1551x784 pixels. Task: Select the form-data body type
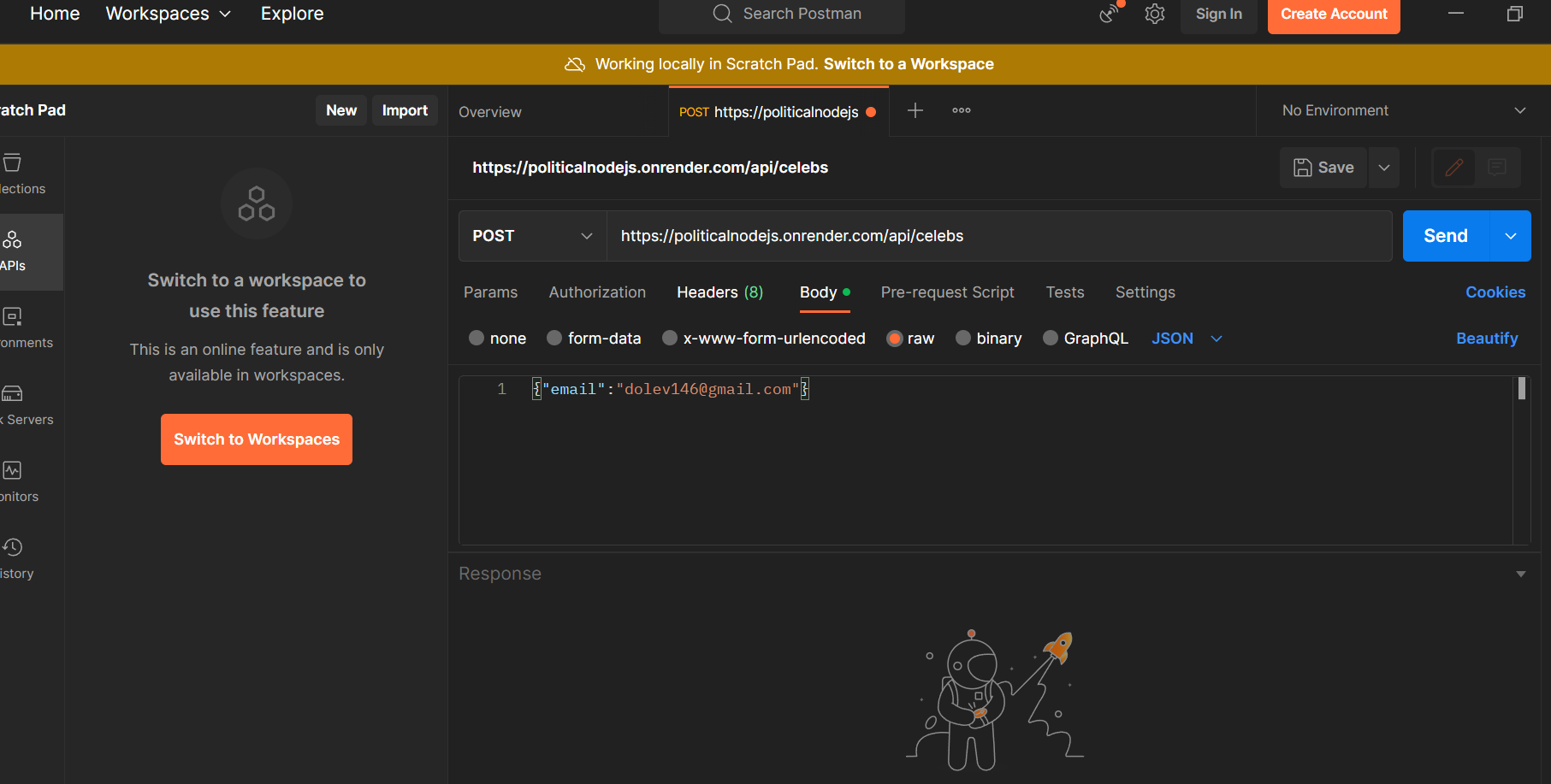[x=594, y=338]
